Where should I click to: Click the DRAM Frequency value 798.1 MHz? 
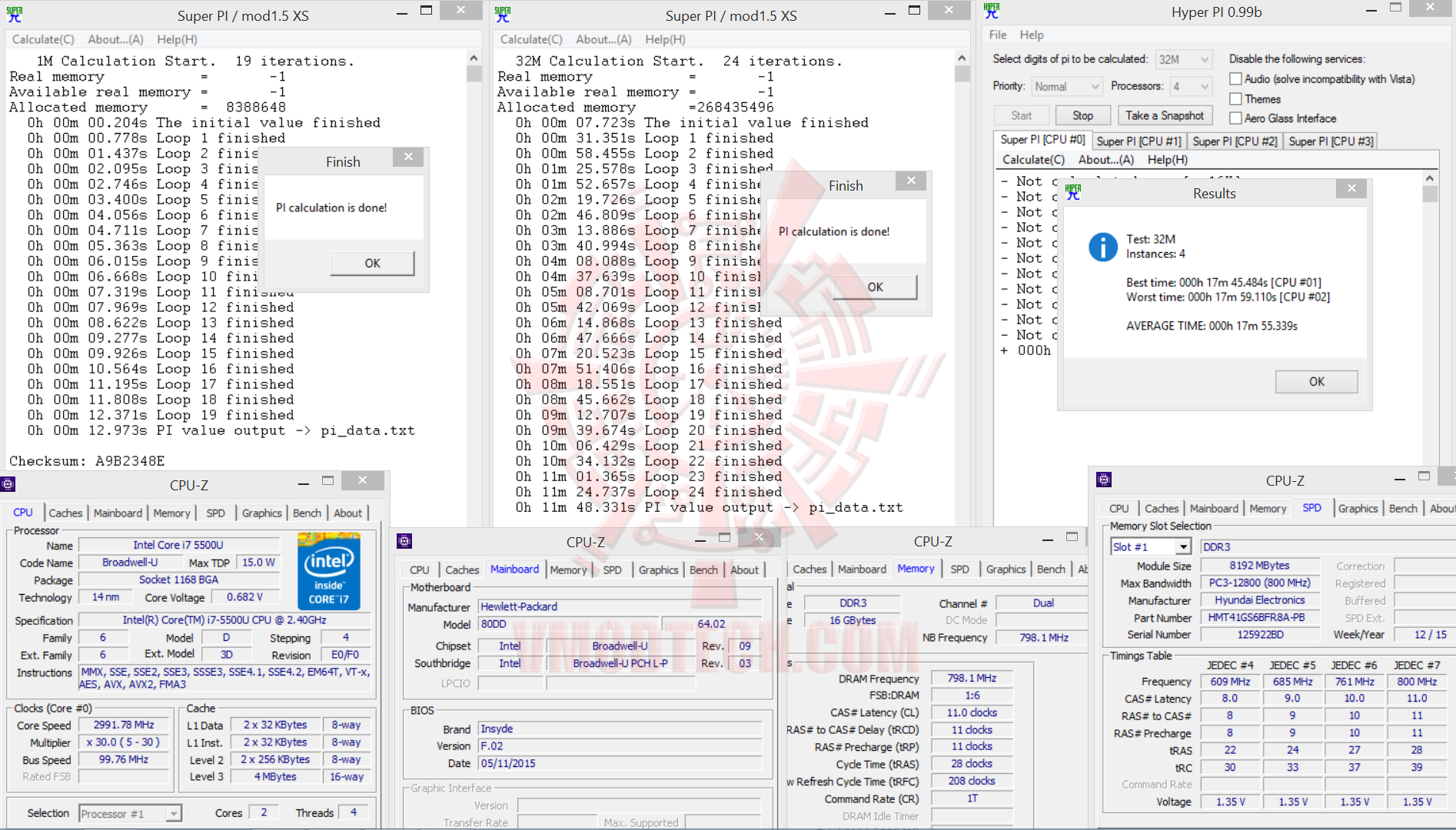[972, 679]
